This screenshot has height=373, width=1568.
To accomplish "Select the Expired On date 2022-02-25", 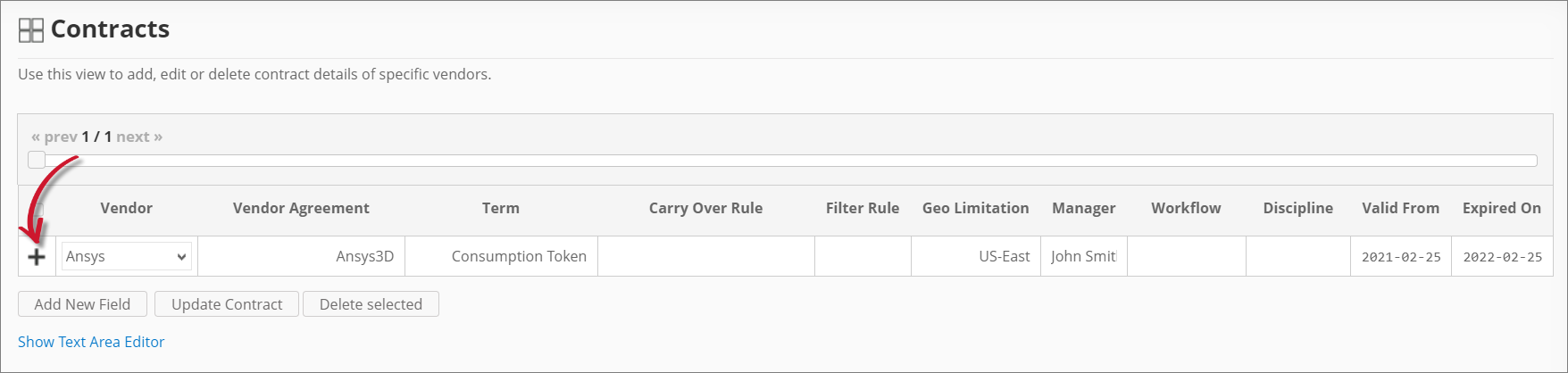I will tap(1502, 257).
